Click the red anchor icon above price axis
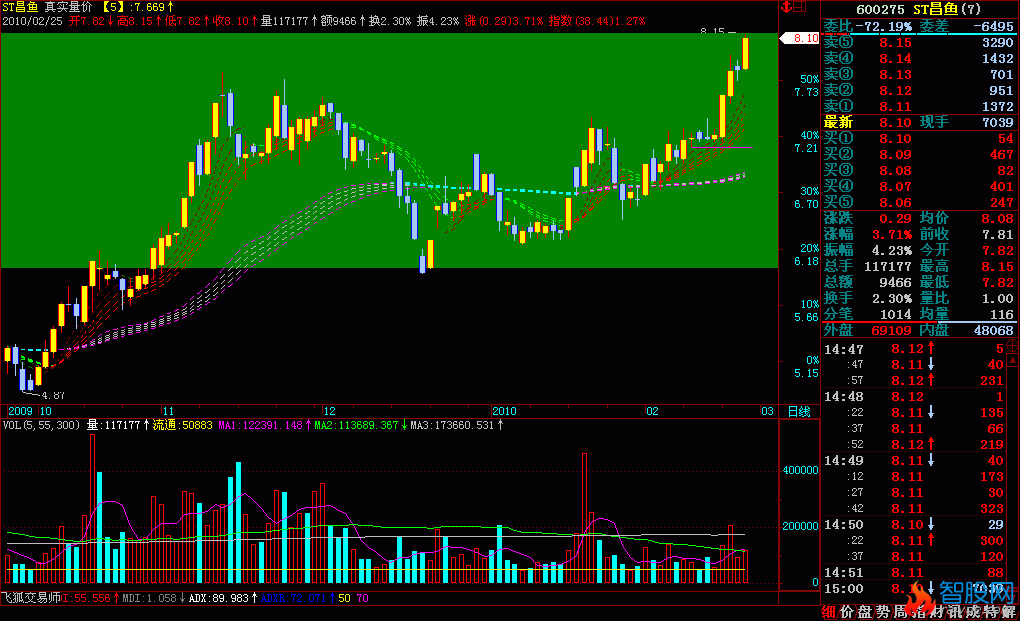This screenshot has height=621, width=1020. pos(786,7)
